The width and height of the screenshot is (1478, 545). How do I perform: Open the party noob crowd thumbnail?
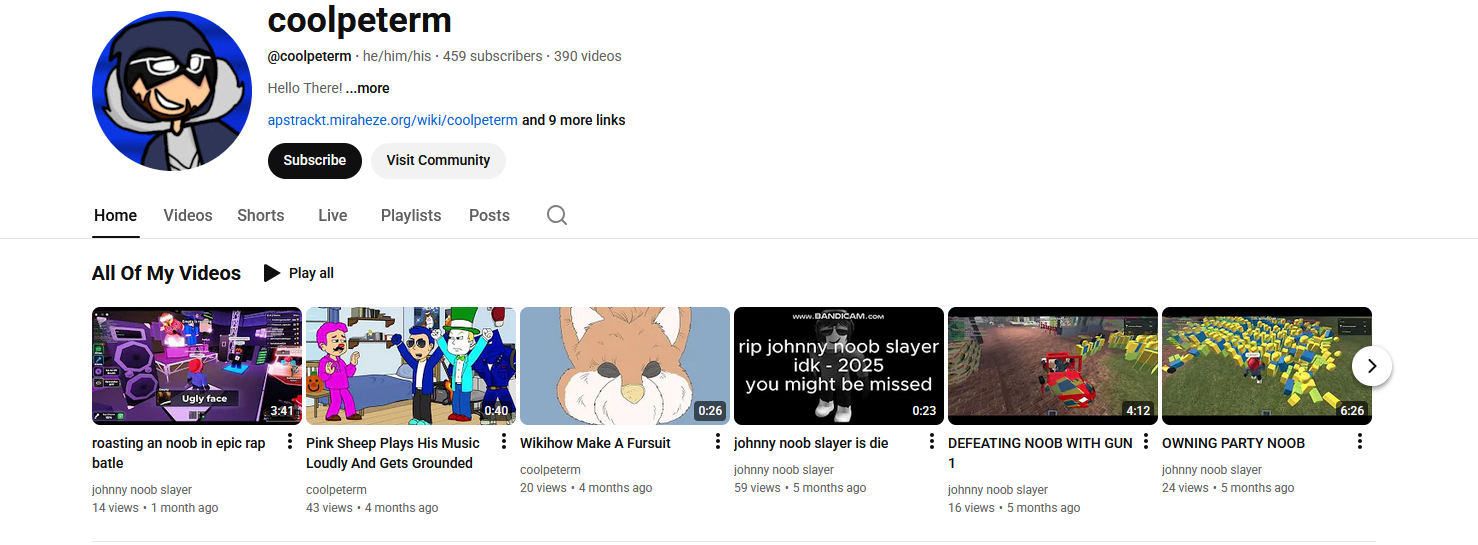point(1267,366)
